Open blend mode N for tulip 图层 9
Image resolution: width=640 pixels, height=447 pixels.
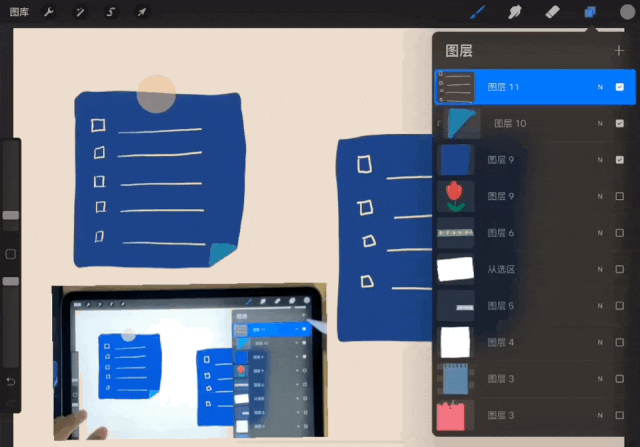[x=600, y=196]
